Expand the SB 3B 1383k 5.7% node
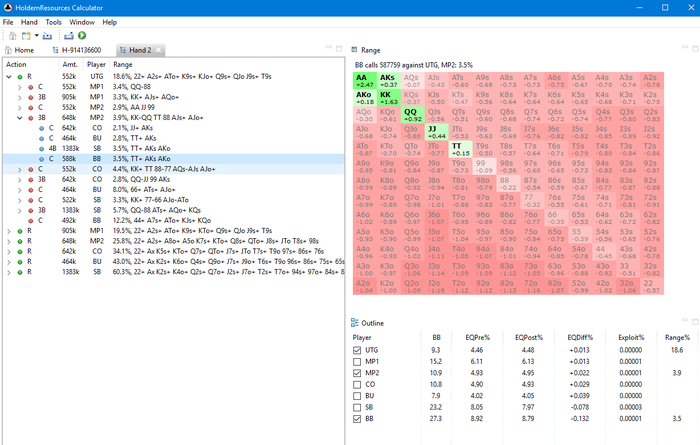The height and width of the screenshot is (445, 700). [x=20, y=210]
